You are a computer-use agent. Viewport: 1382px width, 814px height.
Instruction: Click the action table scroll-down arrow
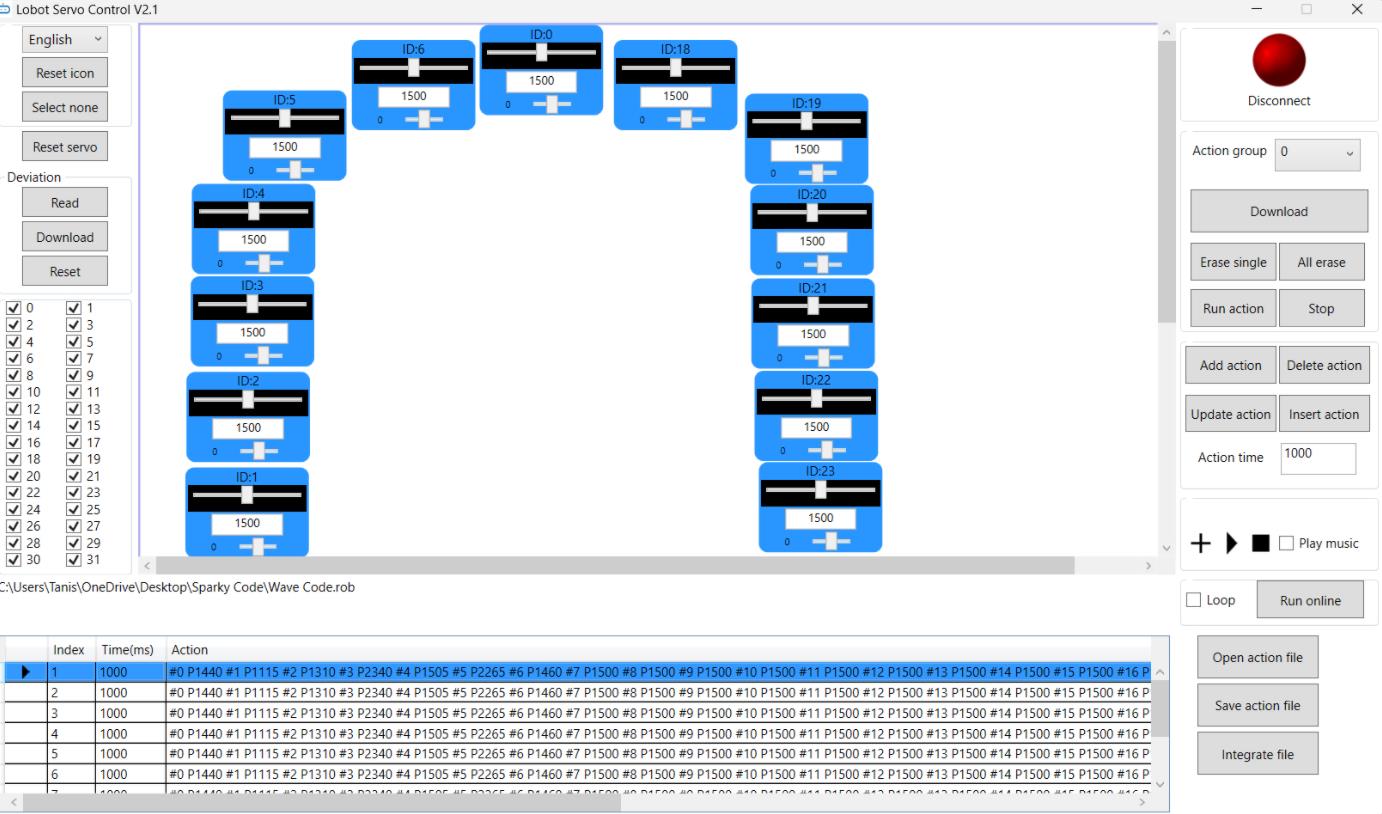pyautogui.click(x=1160, y=785)
